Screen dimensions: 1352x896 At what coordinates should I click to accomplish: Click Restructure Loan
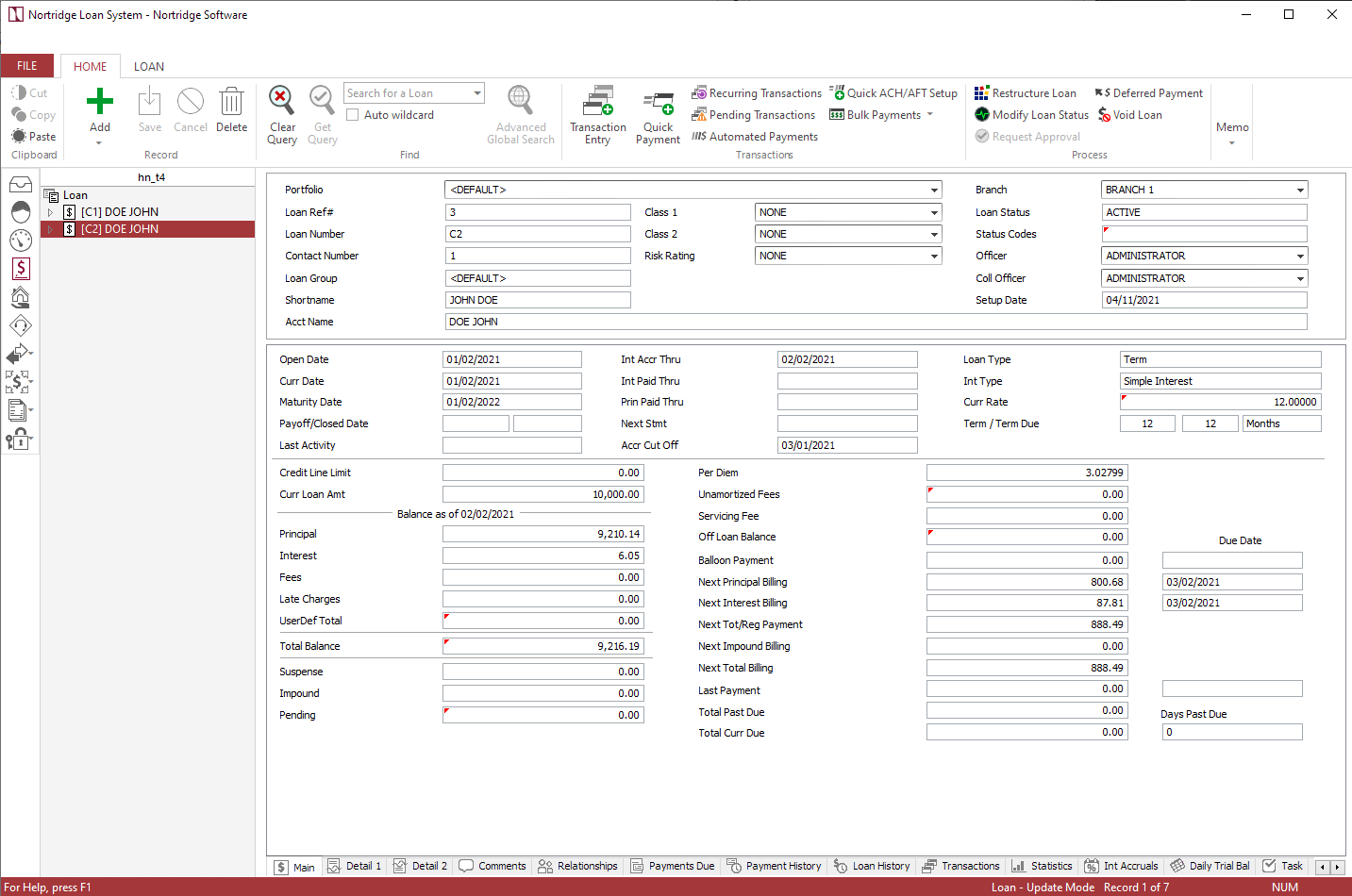(x=1026, y=93)
